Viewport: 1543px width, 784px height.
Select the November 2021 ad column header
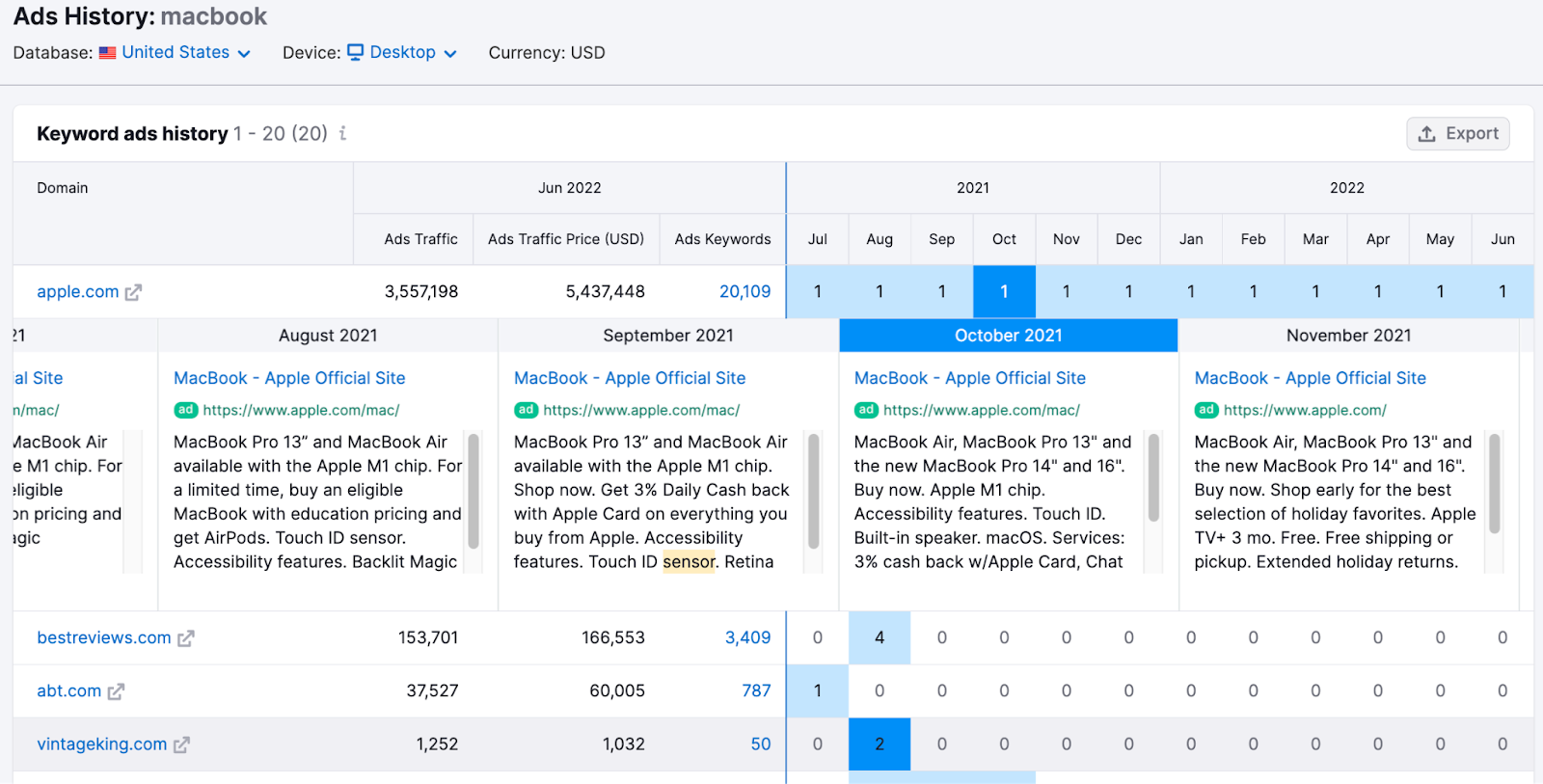pyautogui.click(x=1348, y=336)
